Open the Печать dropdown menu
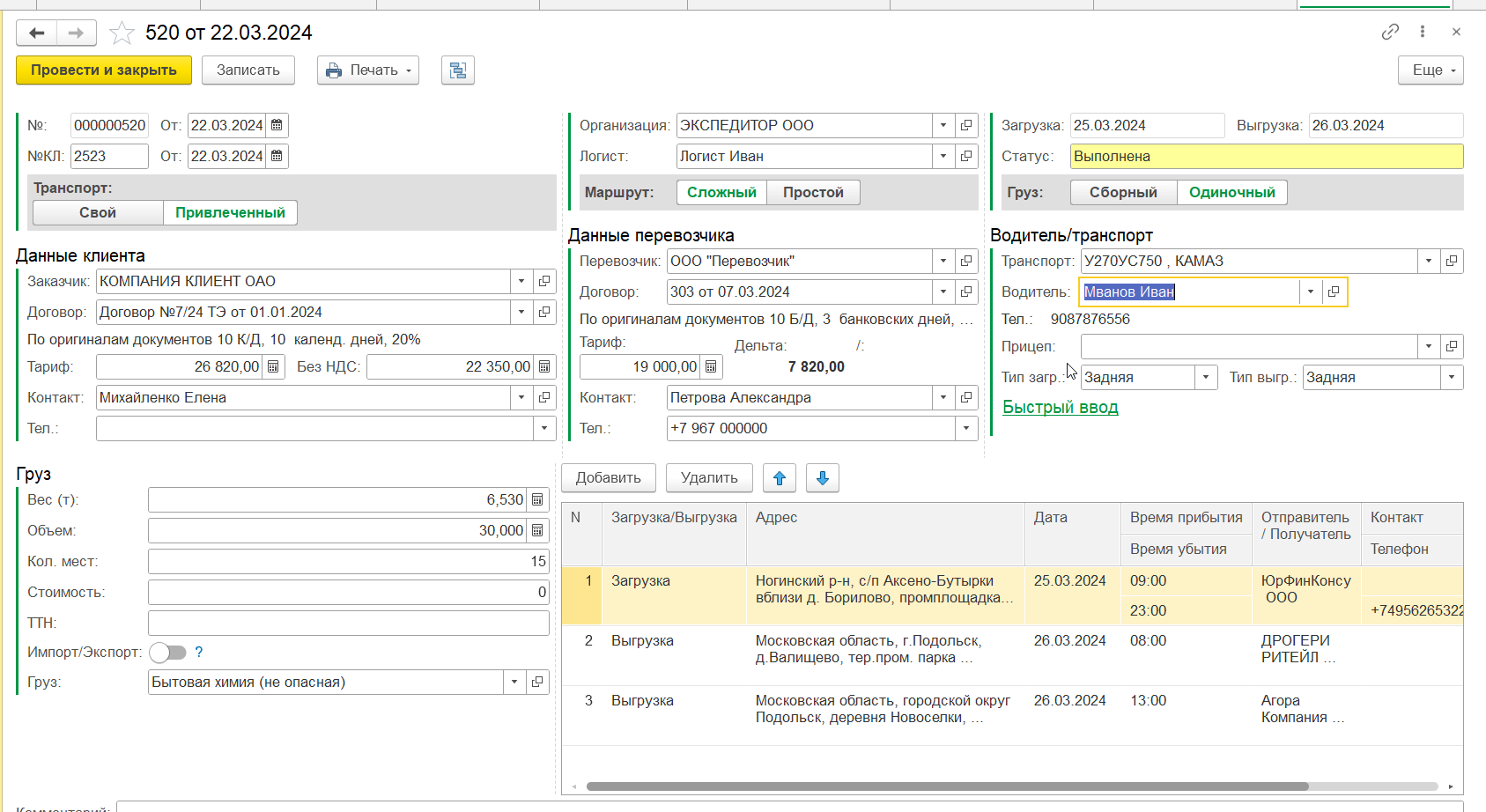Screen dimensions: 1486x812 coord(368,70)
